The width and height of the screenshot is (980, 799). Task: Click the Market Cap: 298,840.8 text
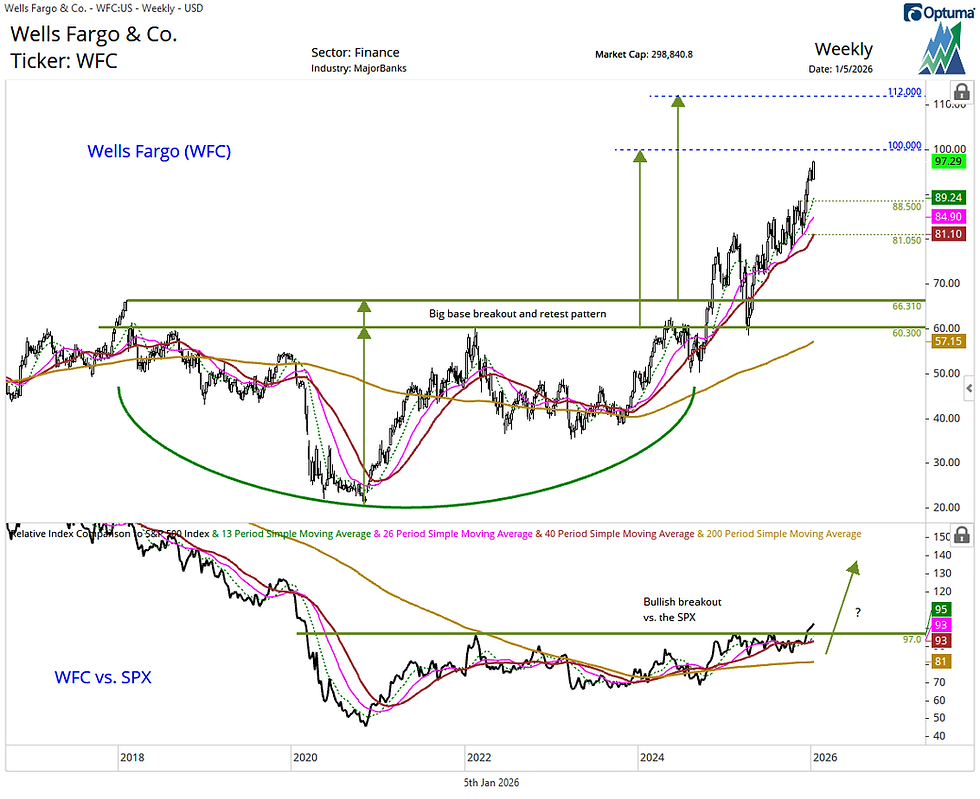(644, 54)
